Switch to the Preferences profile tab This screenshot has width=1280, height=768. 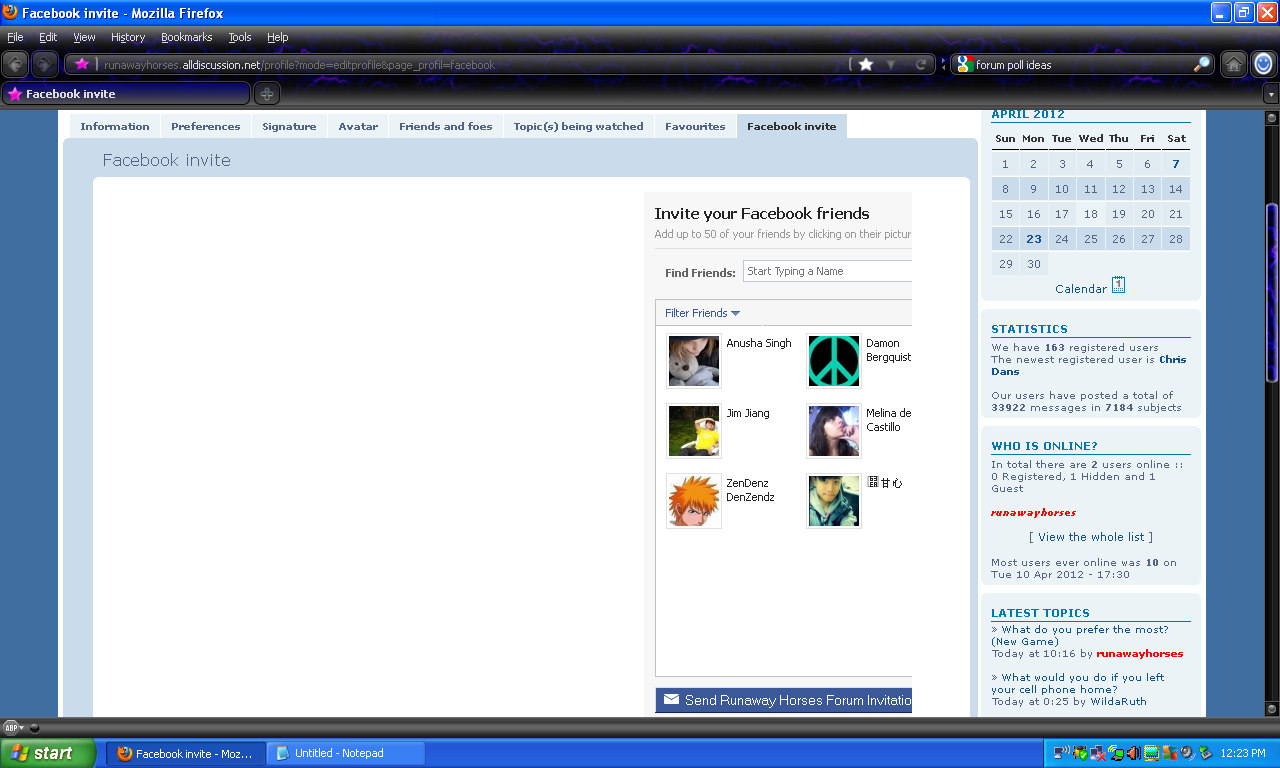[x=206, y=126]
